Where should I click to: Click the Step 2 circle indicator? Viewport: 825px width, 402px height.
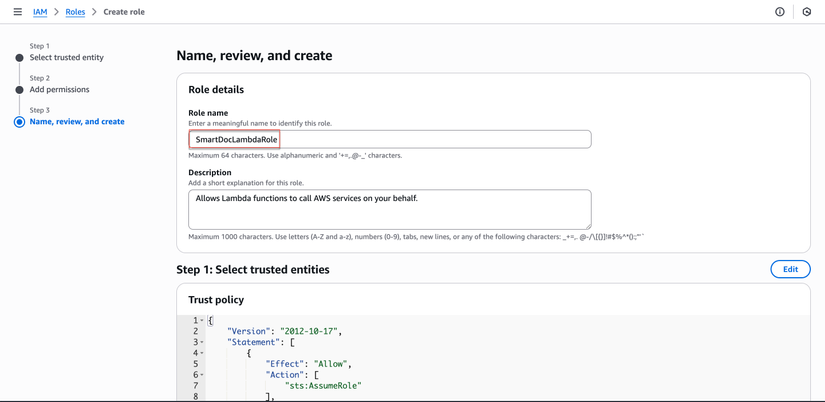19,90
